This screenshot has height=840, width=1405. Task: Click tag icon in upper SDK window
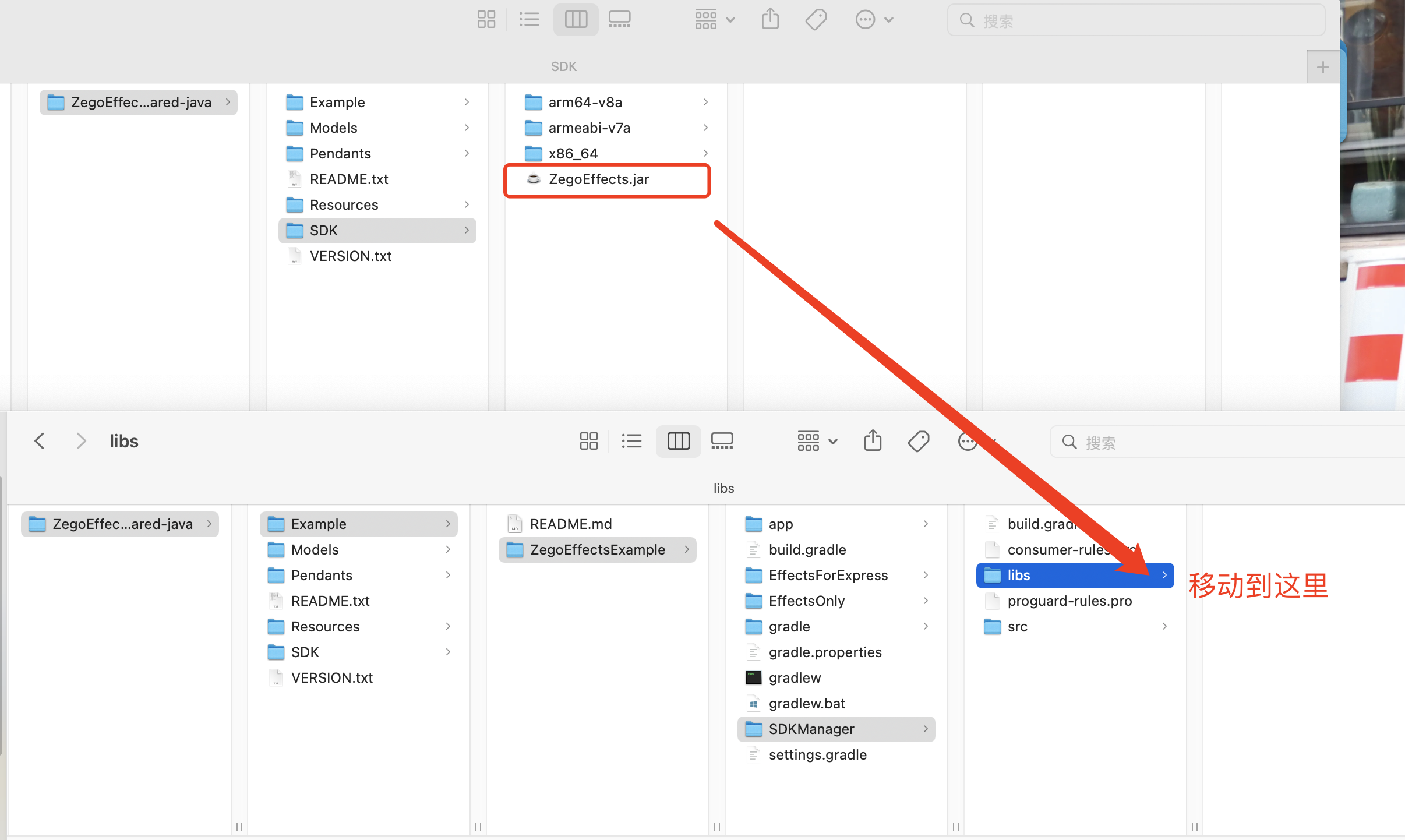tap(816, 20)
